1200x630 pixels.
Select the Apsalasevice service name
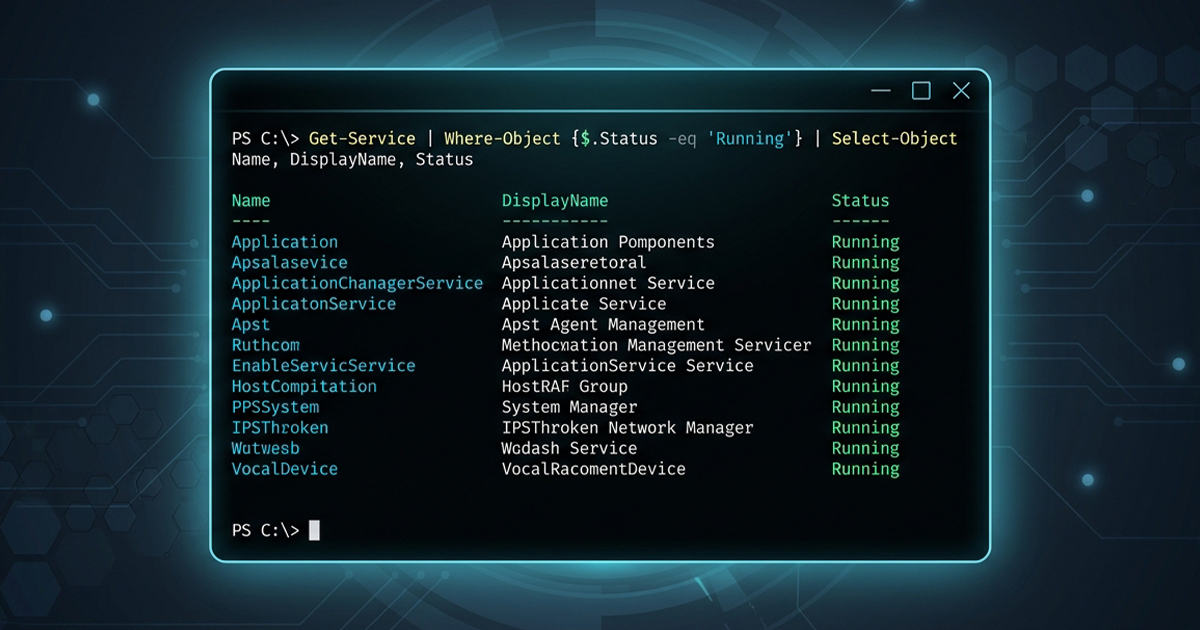point(290,262)
